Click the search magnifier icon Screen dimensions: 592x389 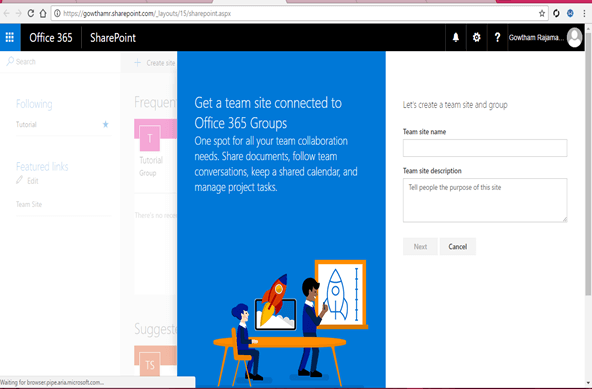(x=10, y=61)
